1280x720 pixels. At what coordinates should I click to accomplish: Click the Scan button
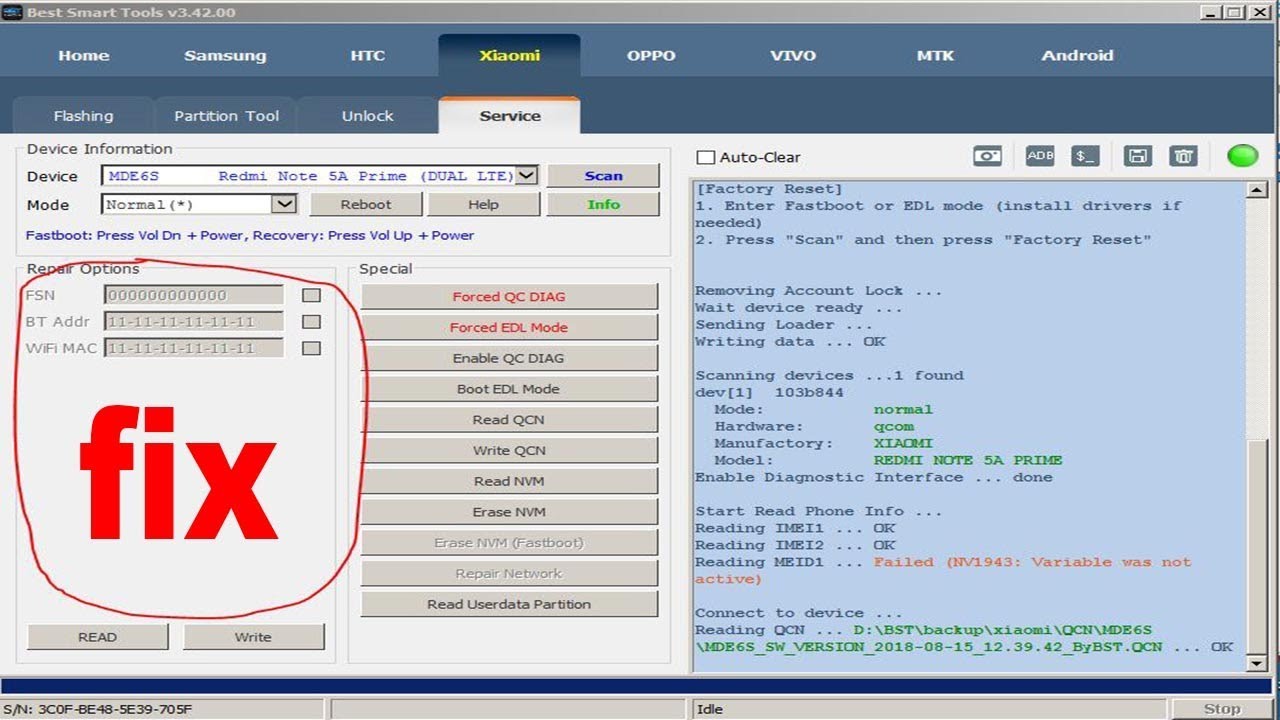pyautogui.click(x=603, y=175)
